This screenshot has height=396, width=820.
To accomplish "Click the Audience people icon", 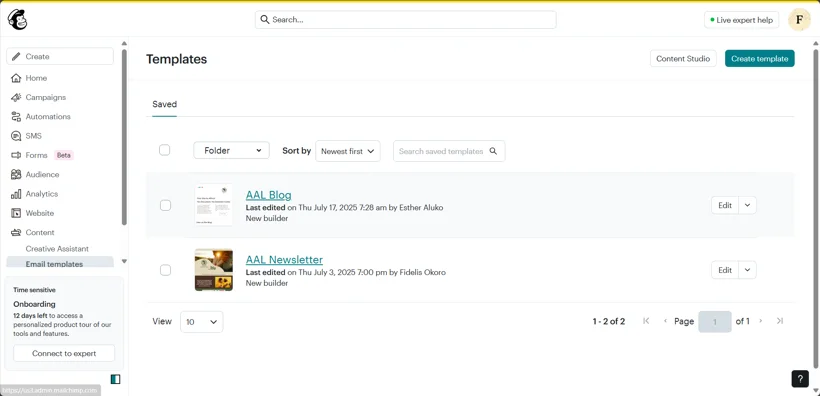I will click(x=16, y=175).
